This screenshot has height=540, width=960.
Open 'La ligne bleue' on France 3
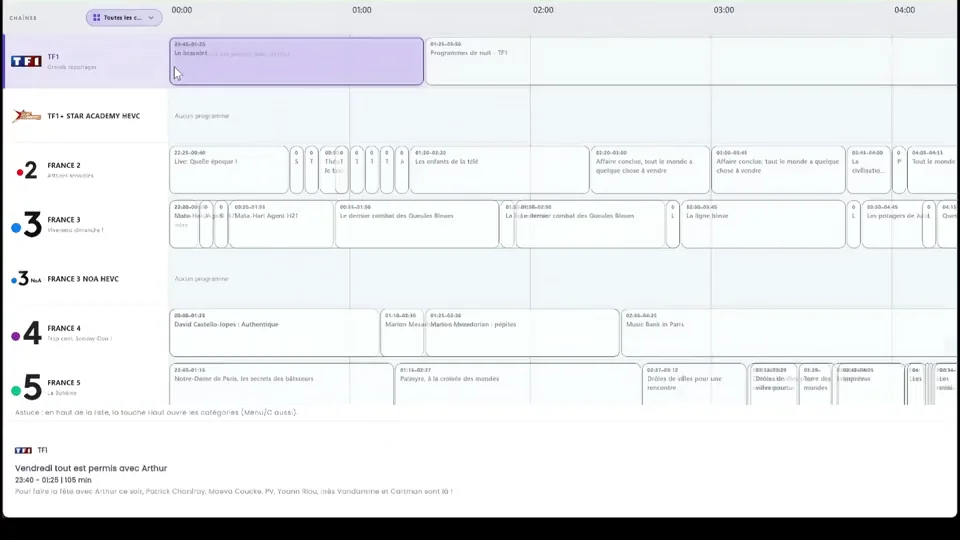[x=763, y=224]
